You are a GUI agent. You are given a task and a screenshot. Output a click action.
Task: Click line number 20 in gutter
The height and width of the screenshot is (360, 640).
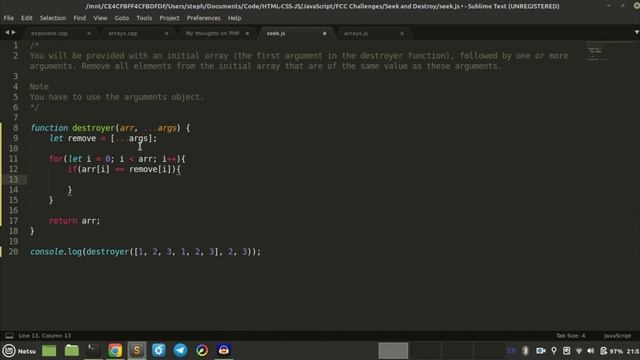(13, 252)
